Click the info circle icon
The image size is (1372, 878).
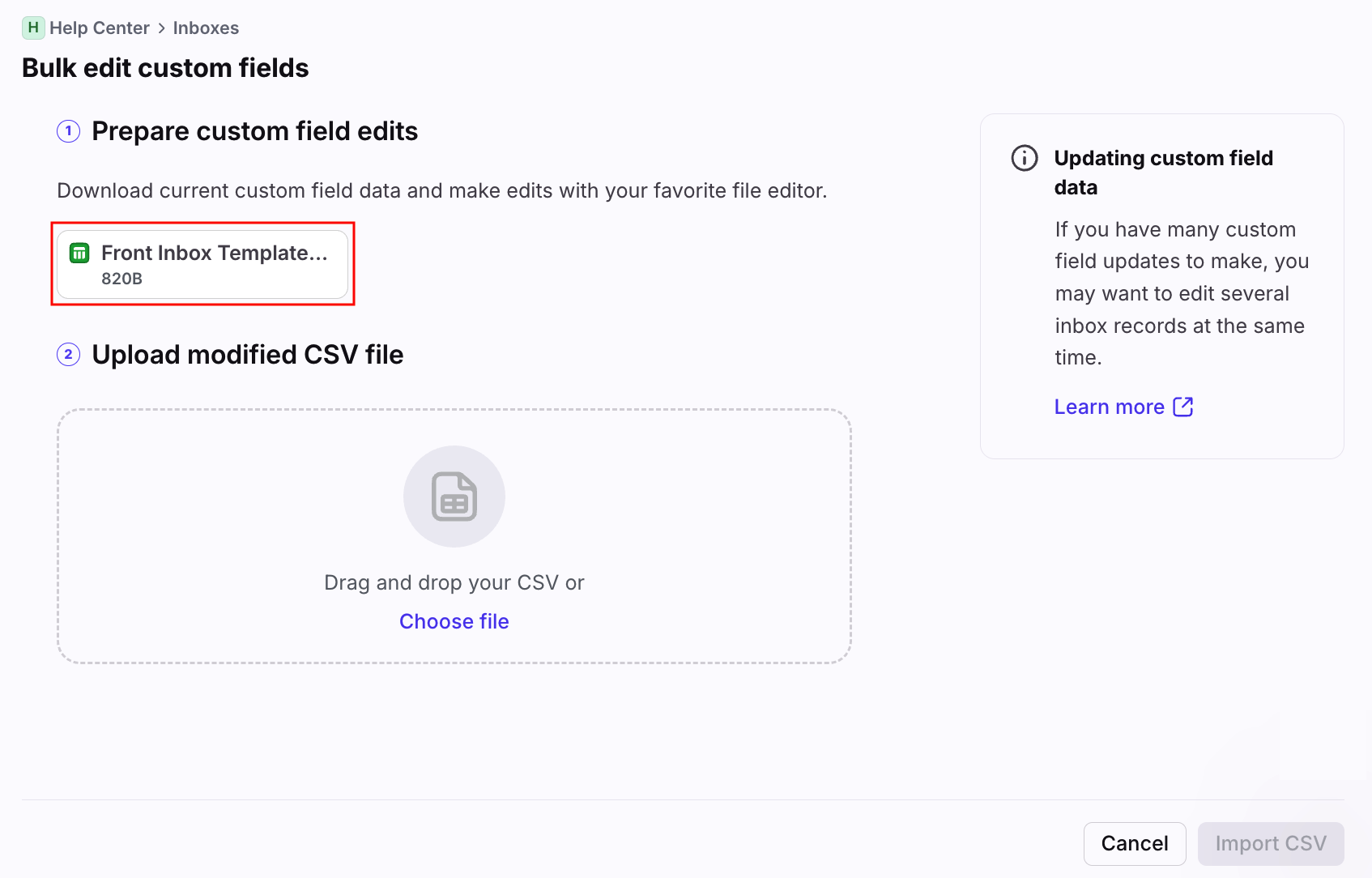(1025, 158)
